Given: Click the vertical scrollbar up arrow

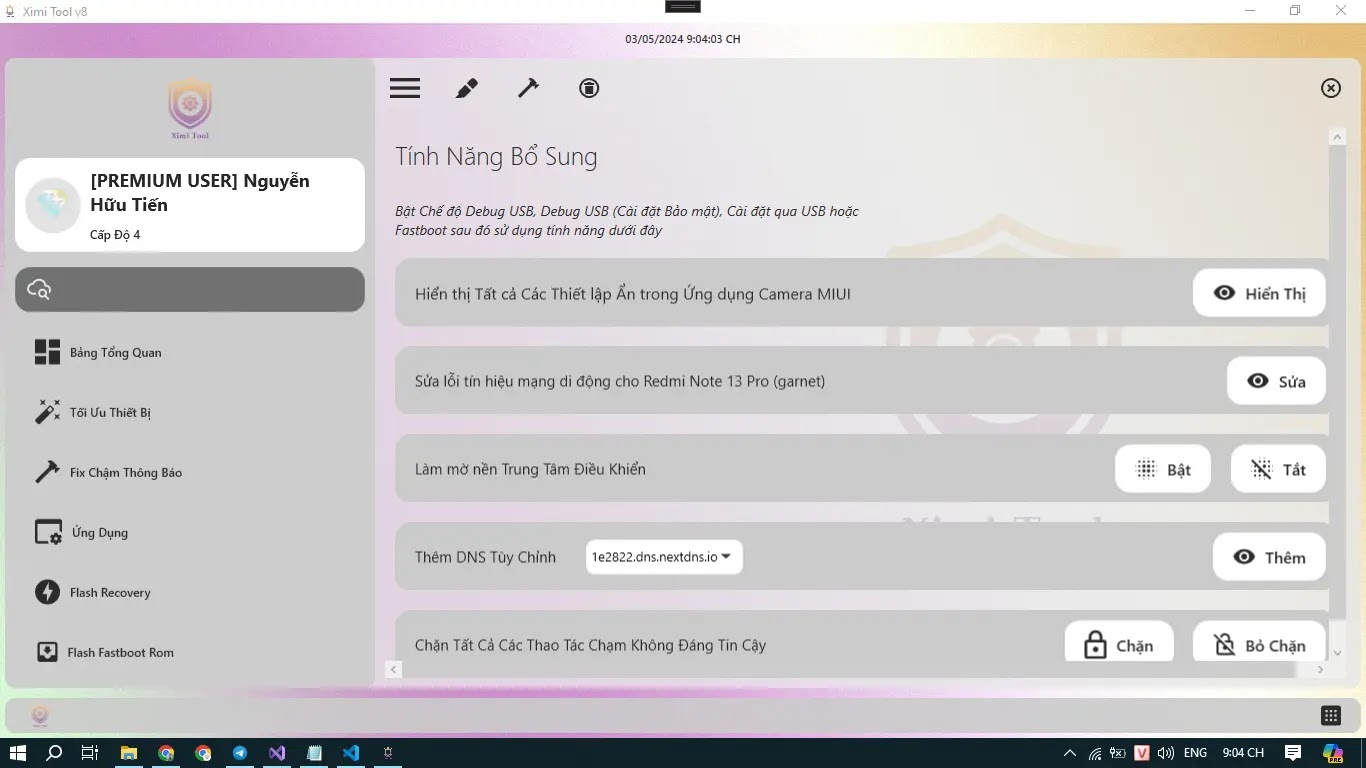Looking at the screenshot, I should click(1337, 137).
